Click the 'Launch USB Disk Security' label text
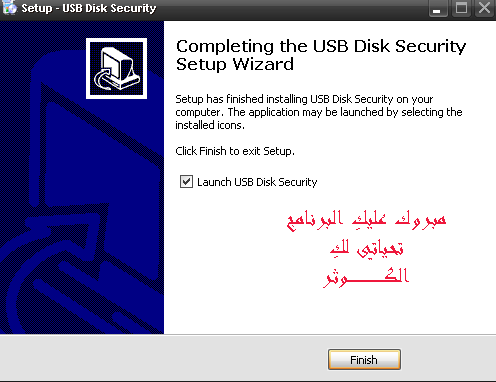This screenshot has width=496, height=382. coord(257,182)
